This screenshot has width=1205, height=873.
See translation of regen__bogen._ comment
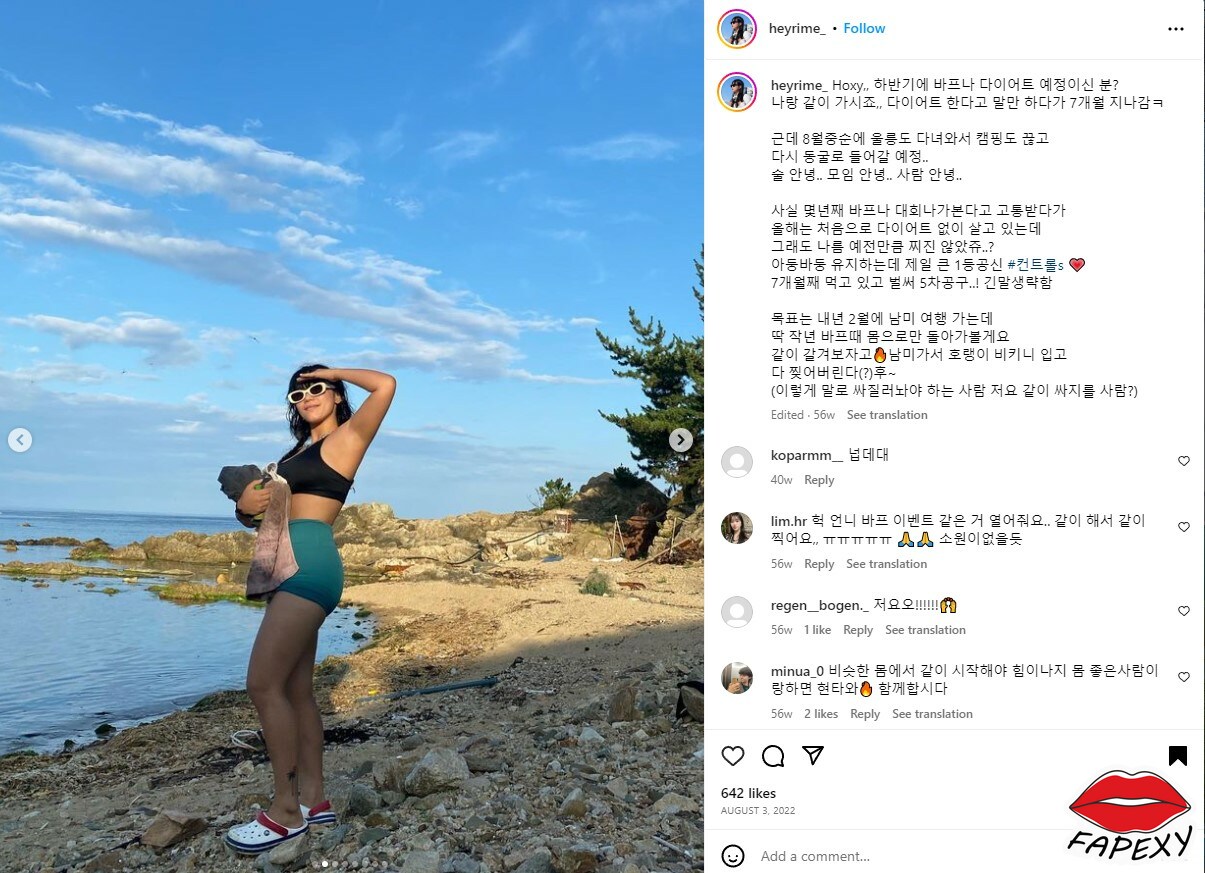[925, 630]
